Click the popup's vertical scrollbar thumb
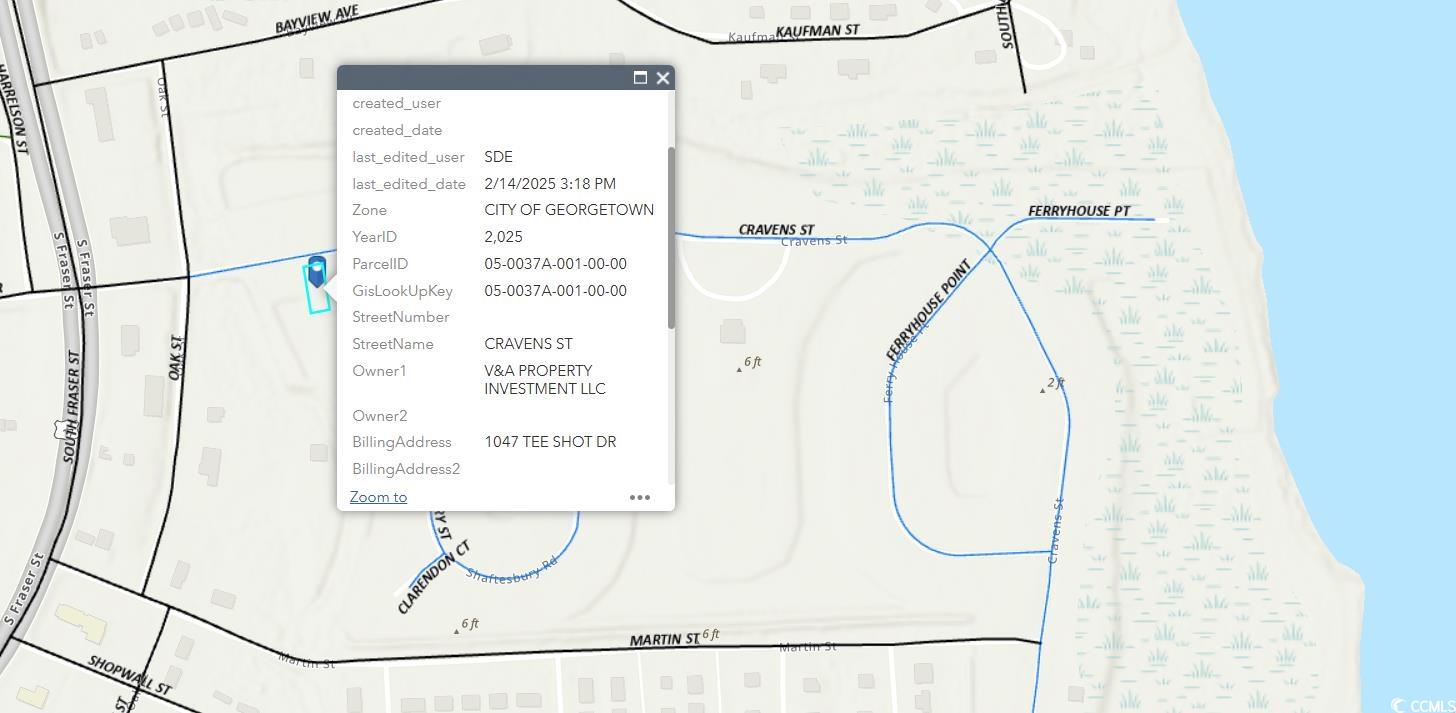1456x713 pixels. tap(671, 237)
